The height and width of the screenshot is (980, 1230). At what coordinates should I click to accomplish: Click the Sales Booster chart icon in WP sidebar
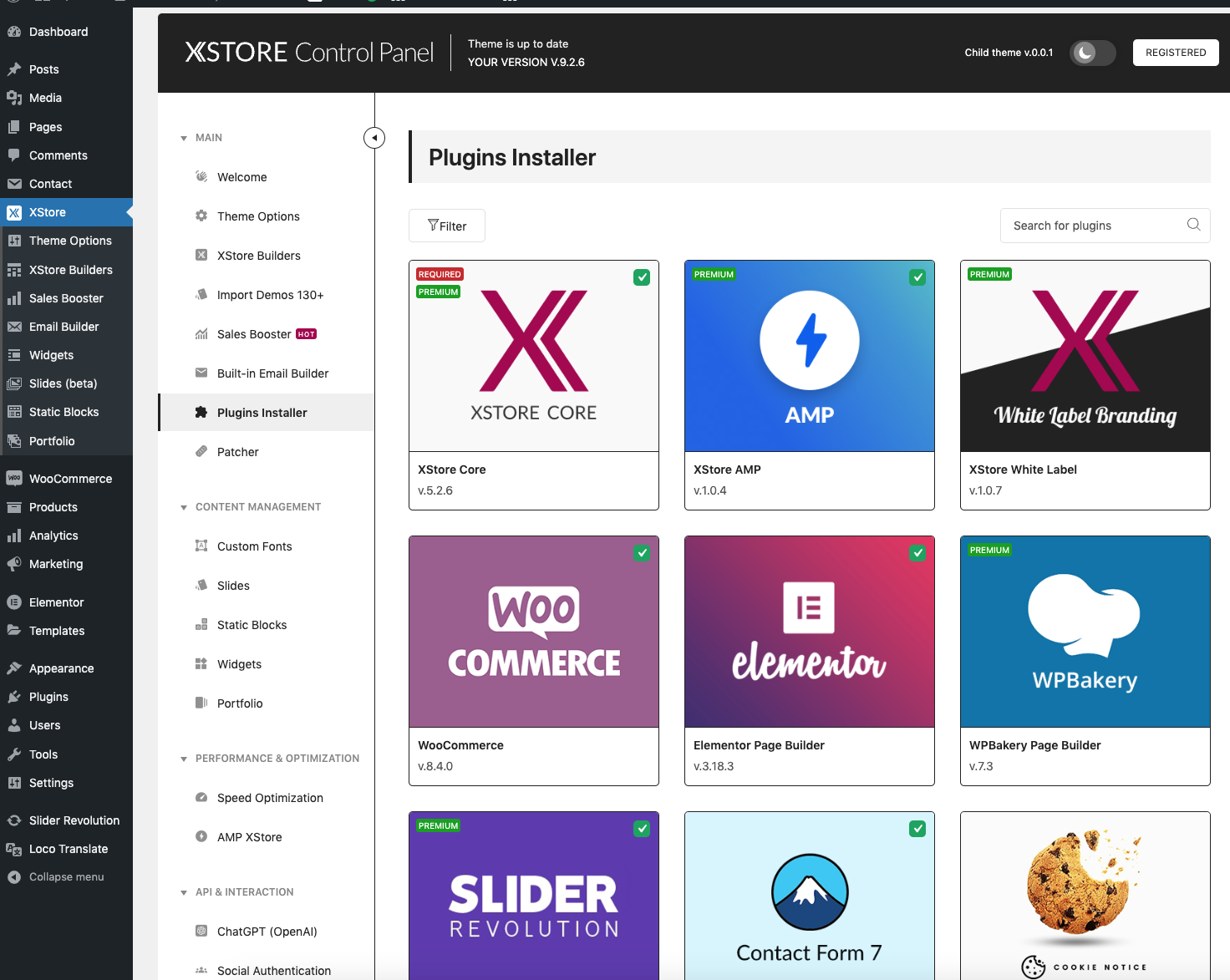pyautogui.click(x=14, y=298)
